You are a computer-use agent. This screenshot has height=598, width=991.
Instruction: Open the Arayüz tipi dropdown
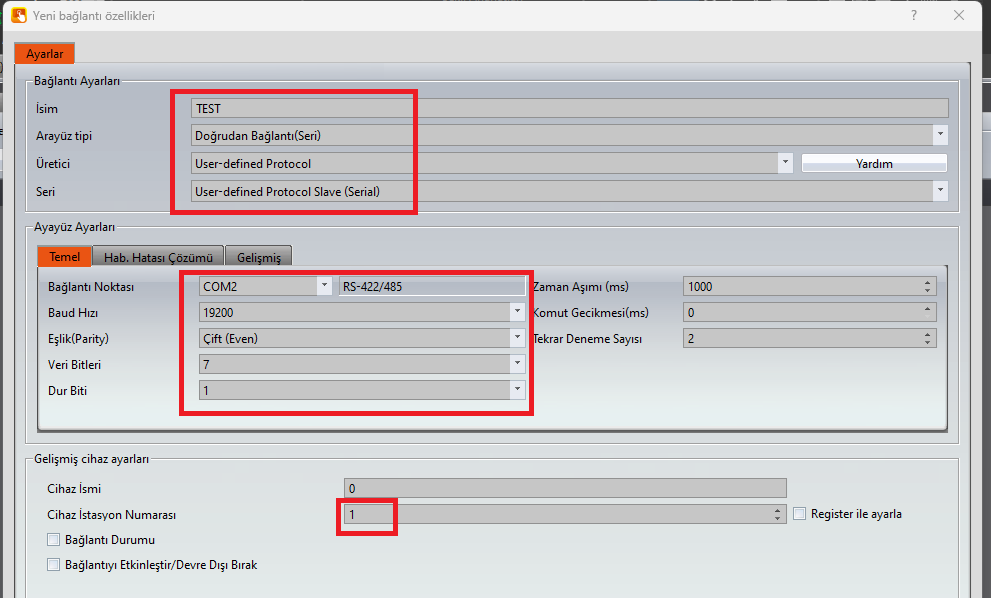click(x=940, y=135)
